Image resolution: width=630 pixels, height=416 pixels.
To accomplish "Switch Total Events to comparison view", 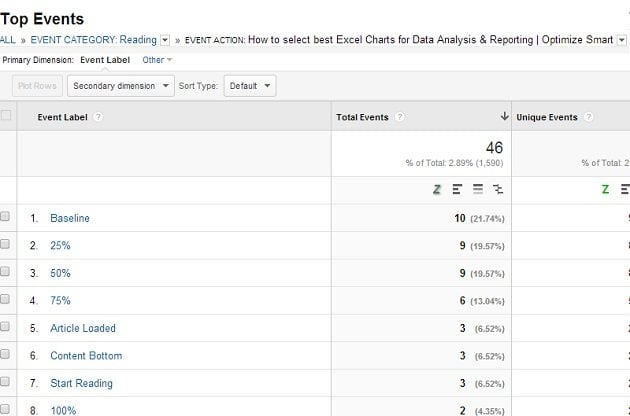I will (498, 189).
